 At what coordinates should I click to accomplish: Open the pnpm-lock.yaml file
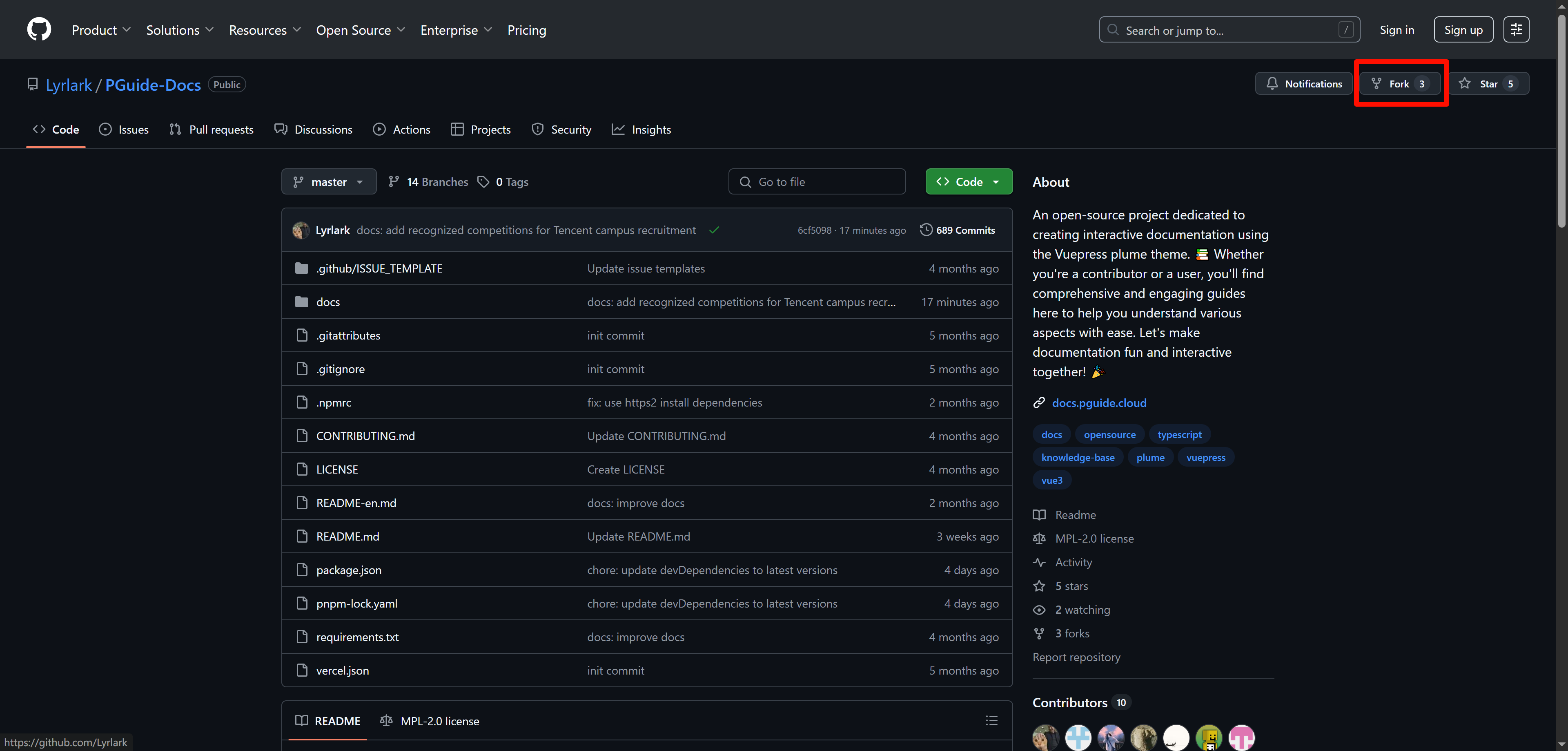357,603
